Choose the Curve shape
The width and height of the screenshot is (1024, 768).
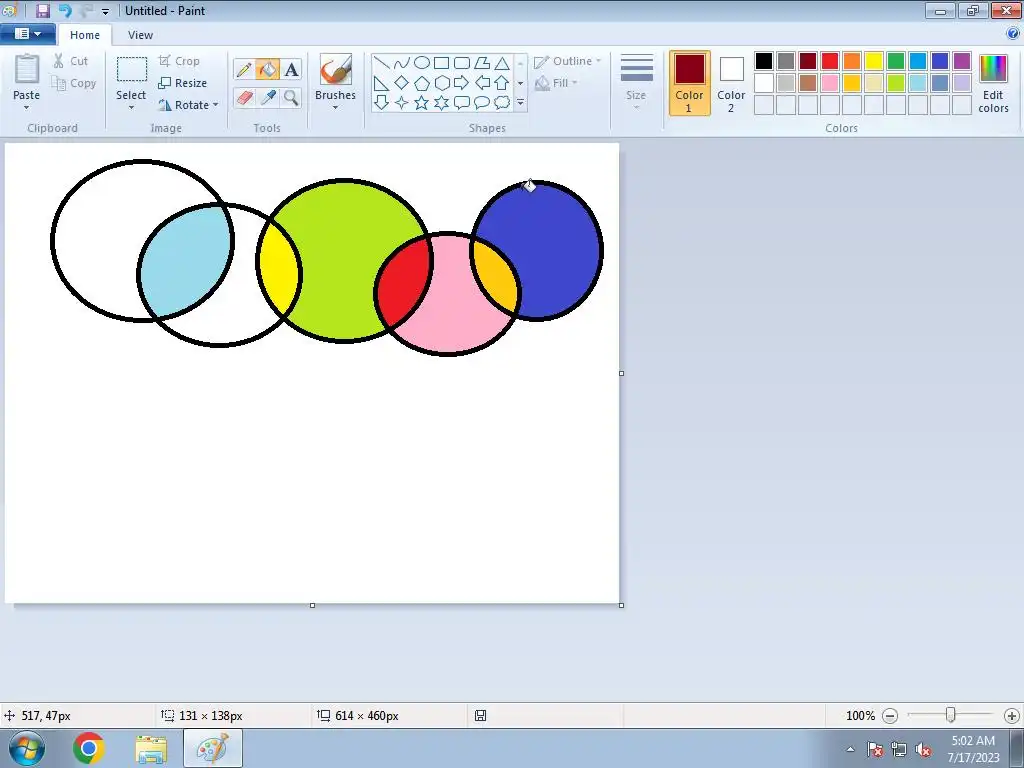(402, 63)
